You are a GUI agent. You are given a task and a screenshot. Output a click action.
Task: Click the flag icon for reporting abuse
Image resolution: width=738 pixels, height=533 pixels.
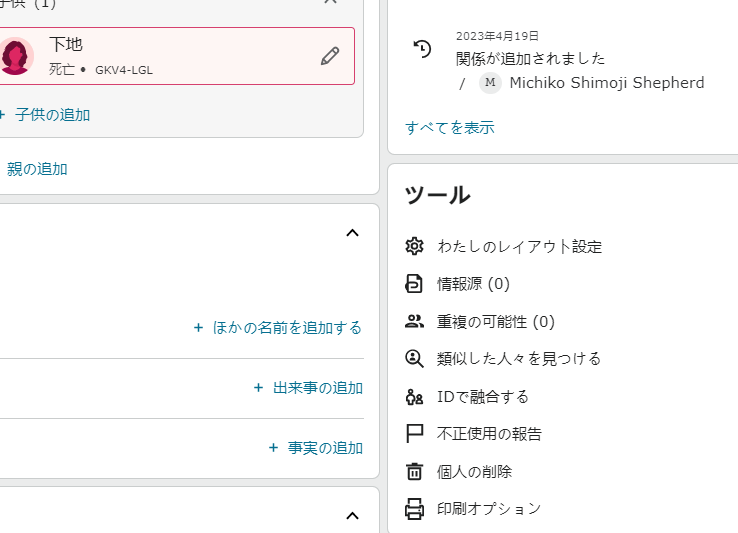415,434
